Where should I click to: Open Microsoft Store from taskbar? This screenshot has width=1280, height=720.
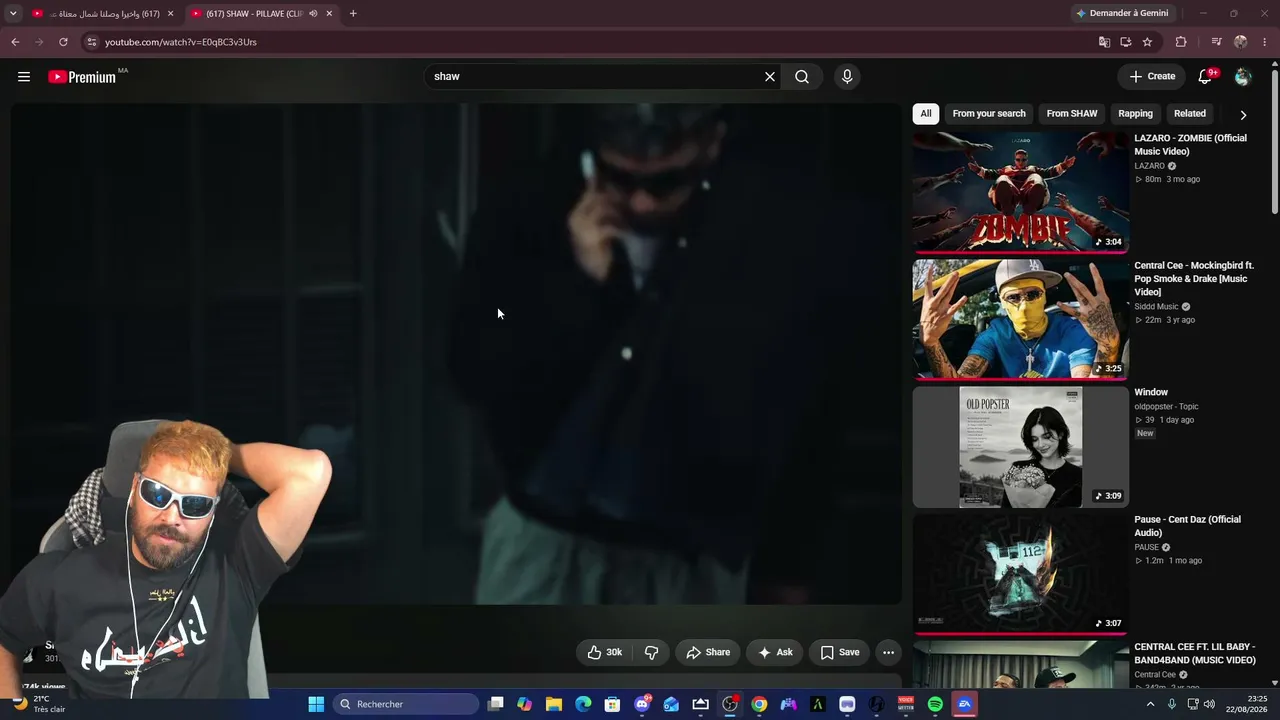613,704
